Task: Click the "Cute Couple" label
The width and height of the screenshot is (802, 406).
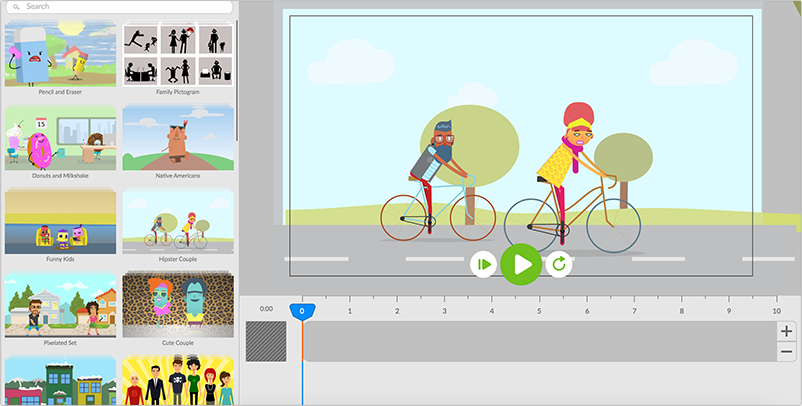Action: pos(178,343)
